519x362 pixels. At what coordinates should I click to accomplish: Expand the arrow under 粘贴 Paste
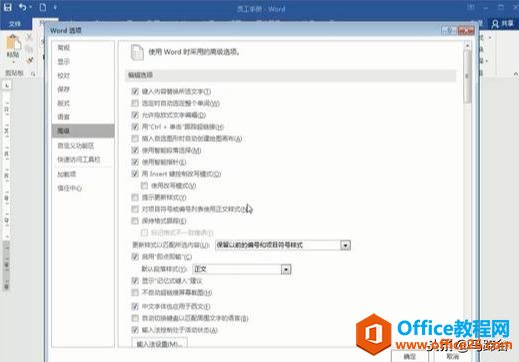[13, 62]
